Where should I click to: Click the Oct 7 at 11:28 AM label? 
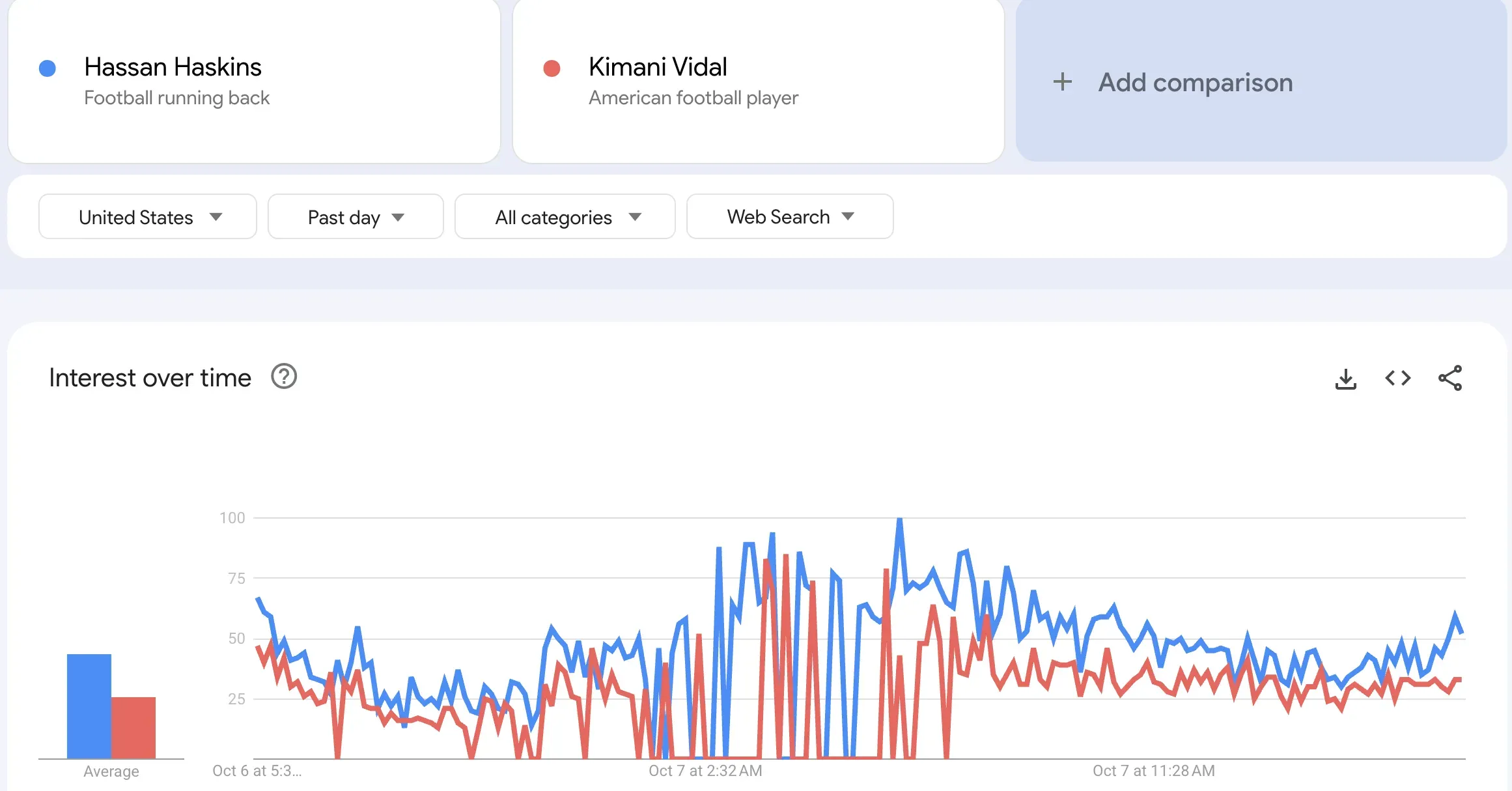[1153, 771]
